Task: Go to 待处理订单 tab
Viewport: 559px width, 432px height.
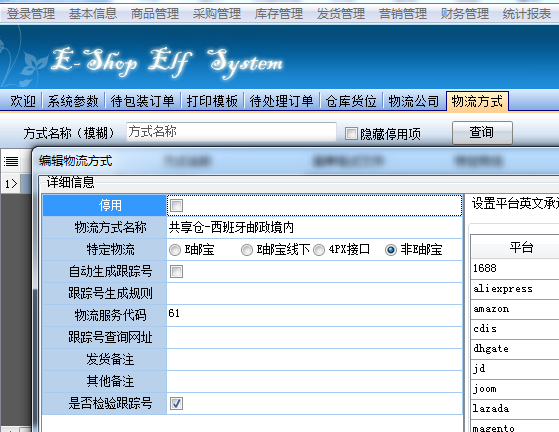Action: [x=281, y=101]
